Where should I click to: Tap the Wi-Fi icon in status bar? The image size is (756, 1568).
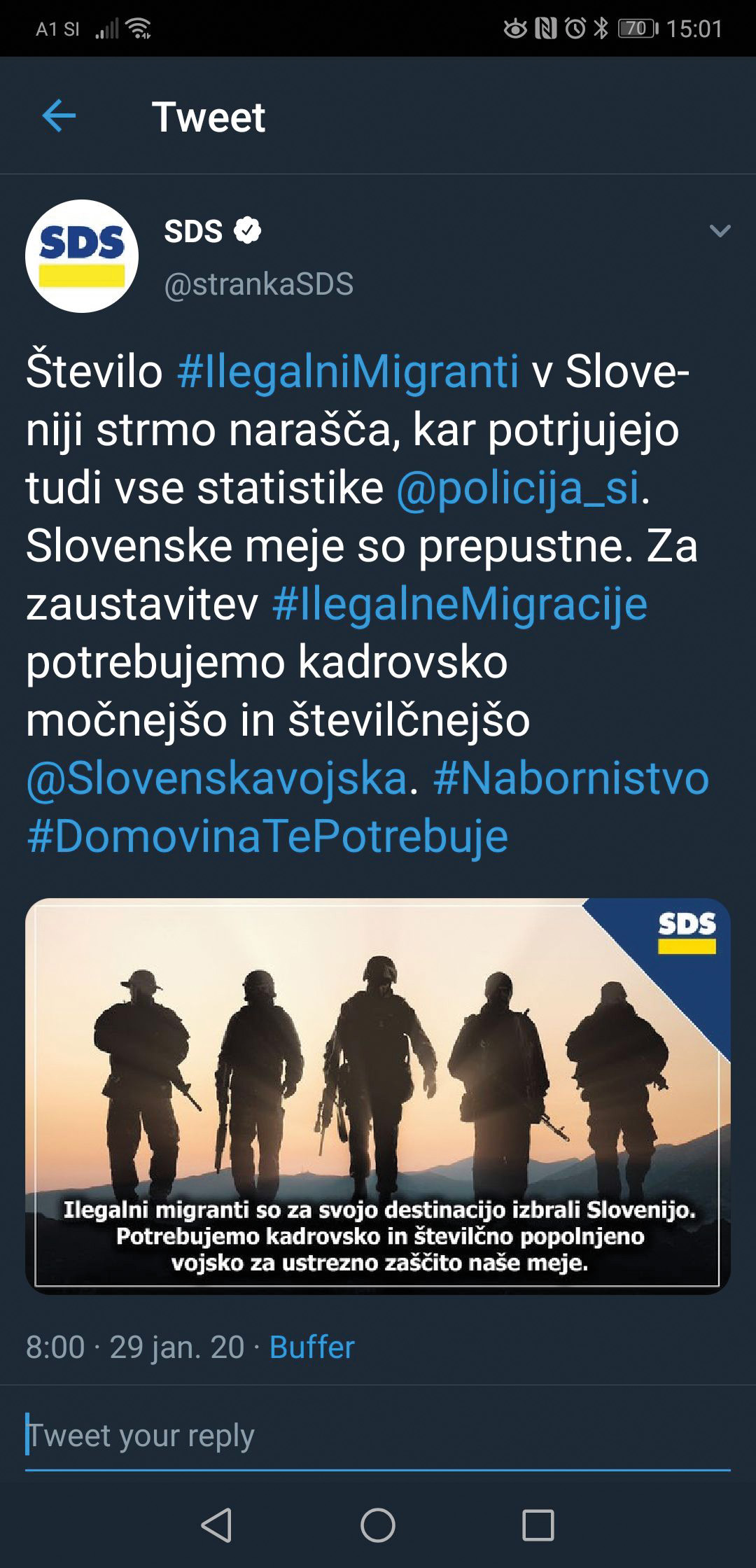click(x=139, y=29)
